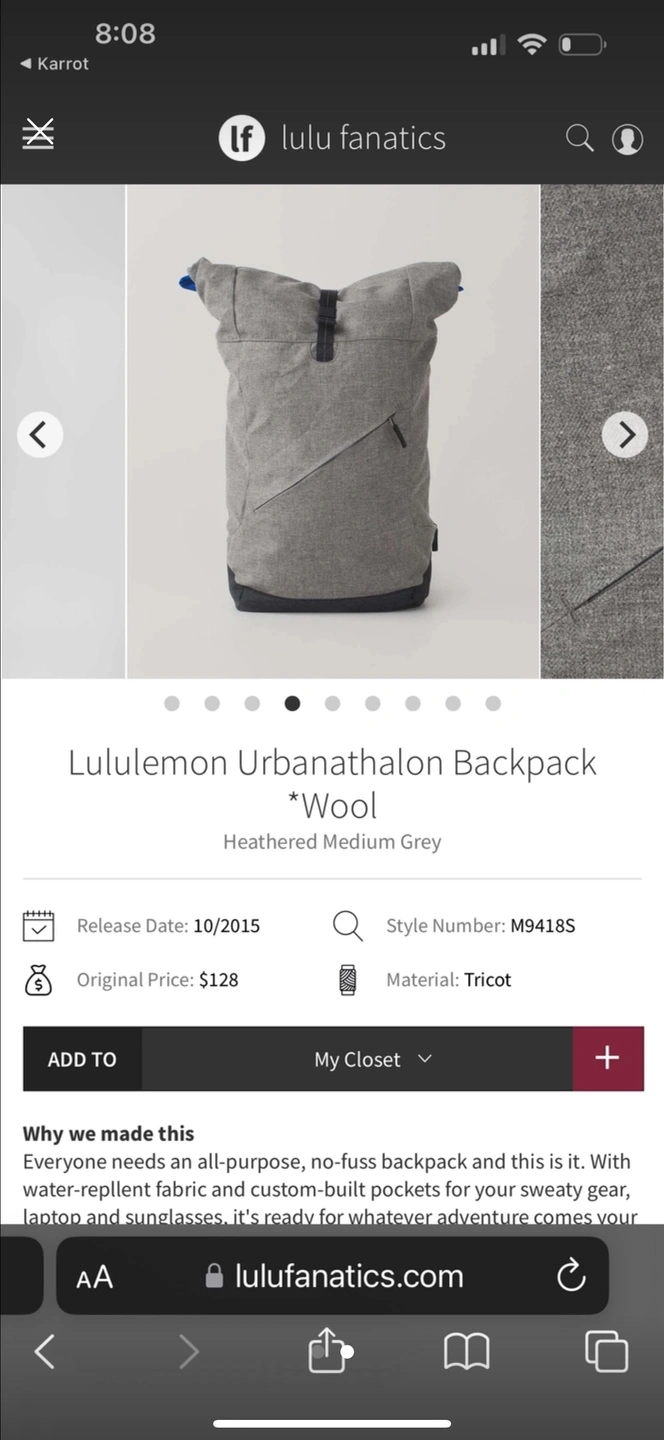Jump to first carousel dot
664x1440 pixels.
pyautogui.click(x=172, y=704)
